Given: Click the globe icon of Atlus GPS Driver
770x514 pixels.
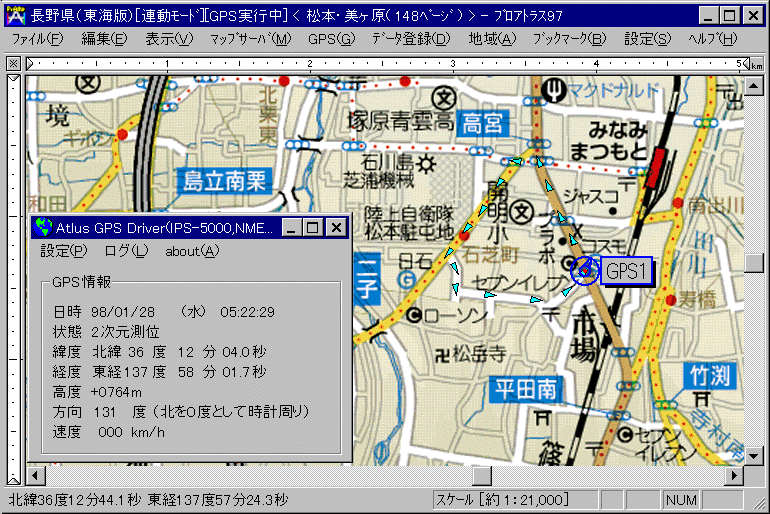Looking at the screenshot, I should [43, 227].
